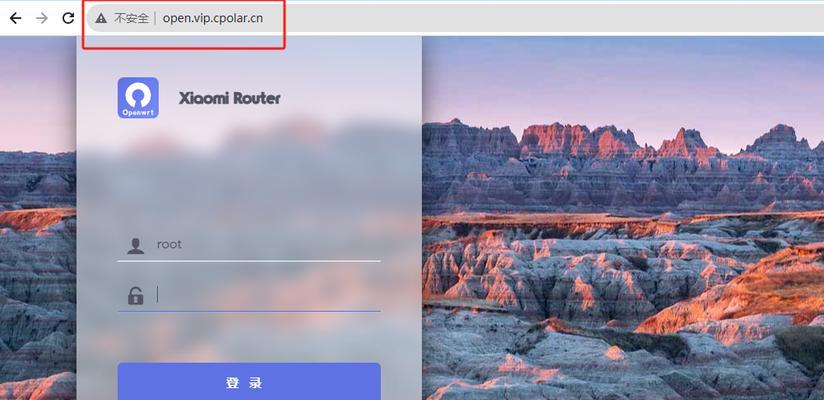Click the 不安全 site security label
The height and width of the screenshot is (400, 824).
click(x=131, y=19)
